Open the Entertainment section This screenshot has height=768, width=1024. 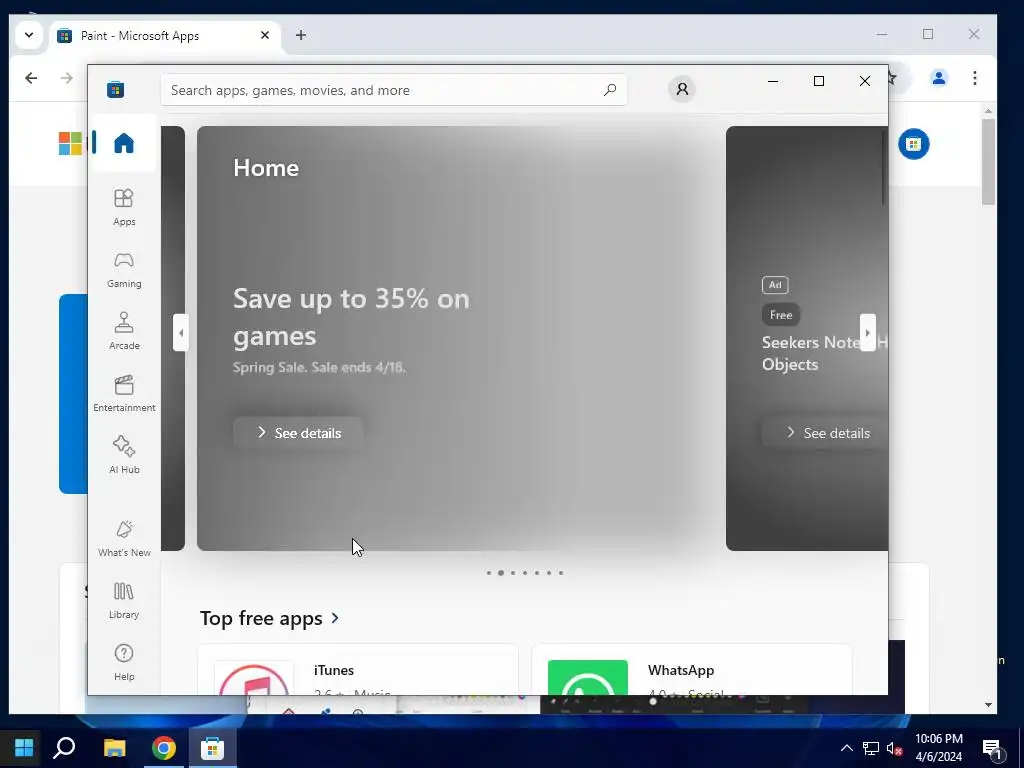click(124, 394)
